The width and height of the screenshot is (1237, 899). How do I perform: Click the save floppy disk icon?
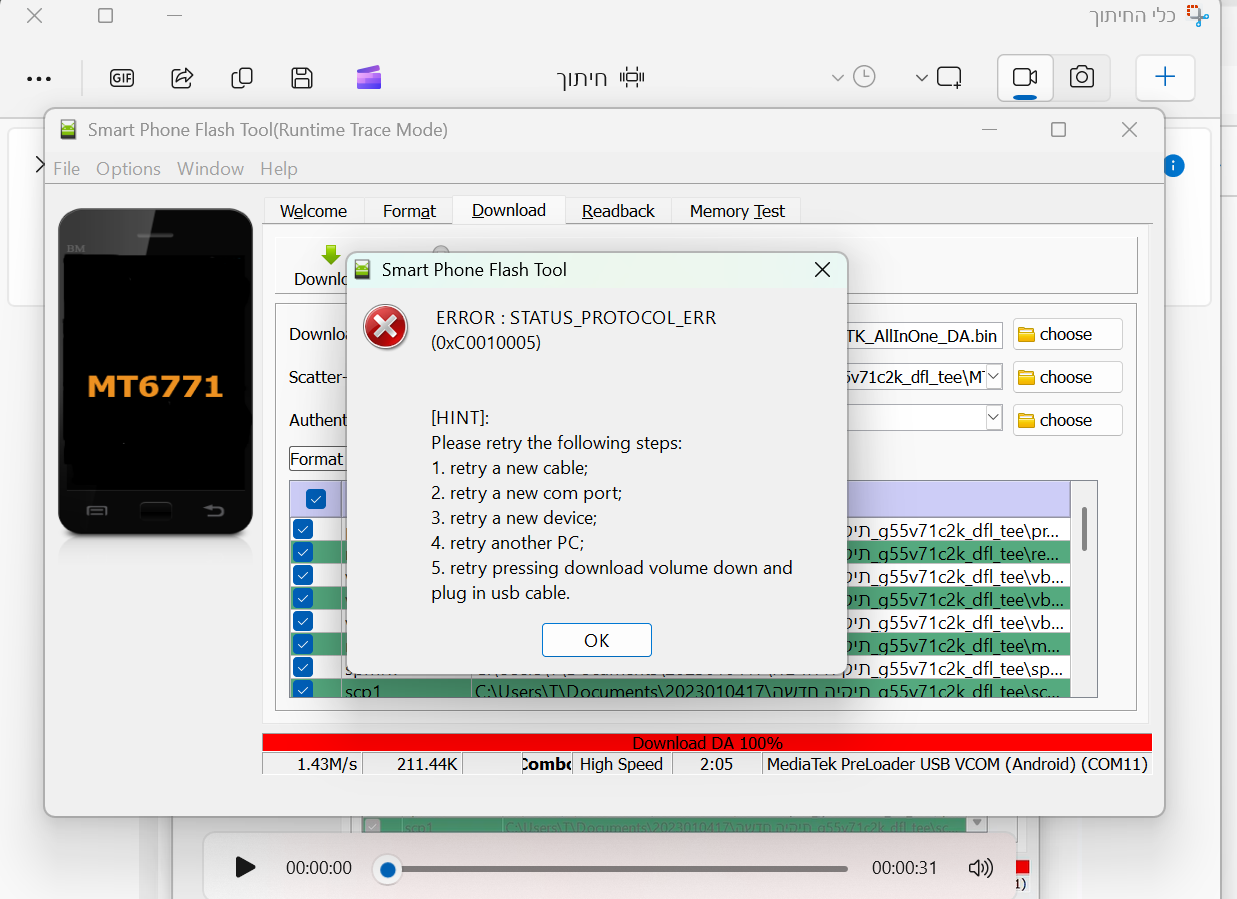click(301, 78)
